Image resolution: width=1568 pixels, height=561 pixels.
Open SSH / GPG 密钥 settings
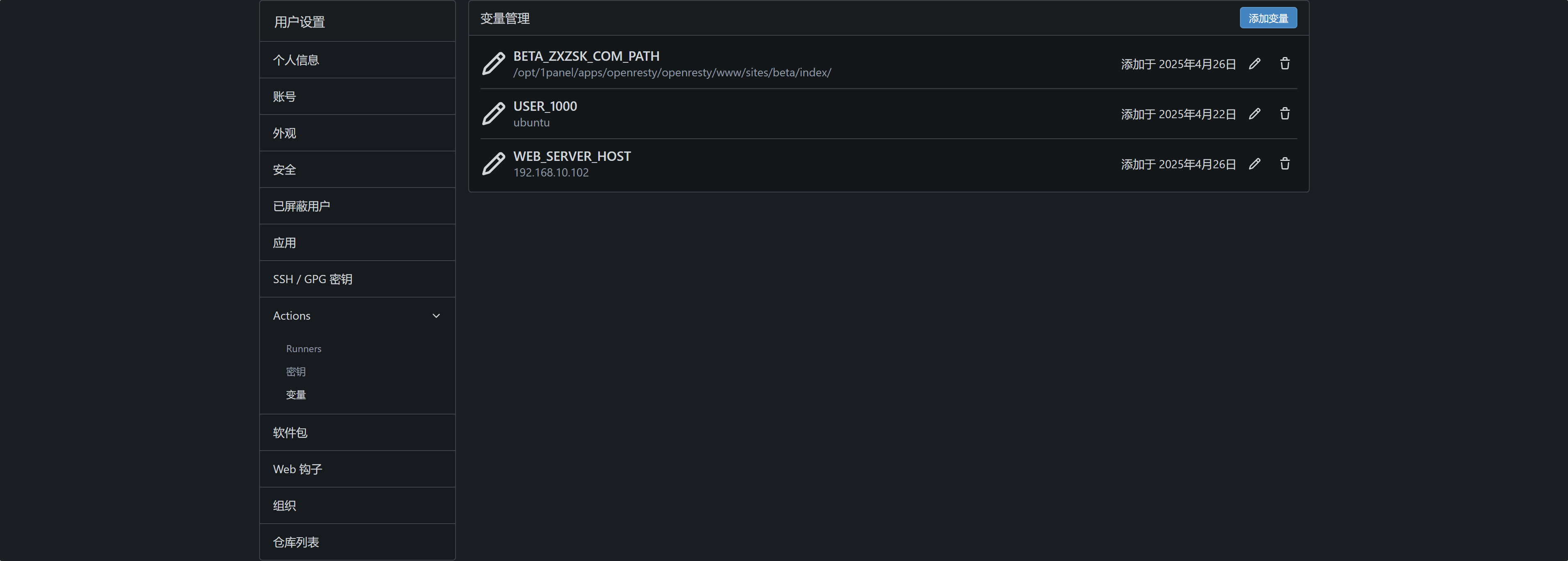tap(312, 279)
